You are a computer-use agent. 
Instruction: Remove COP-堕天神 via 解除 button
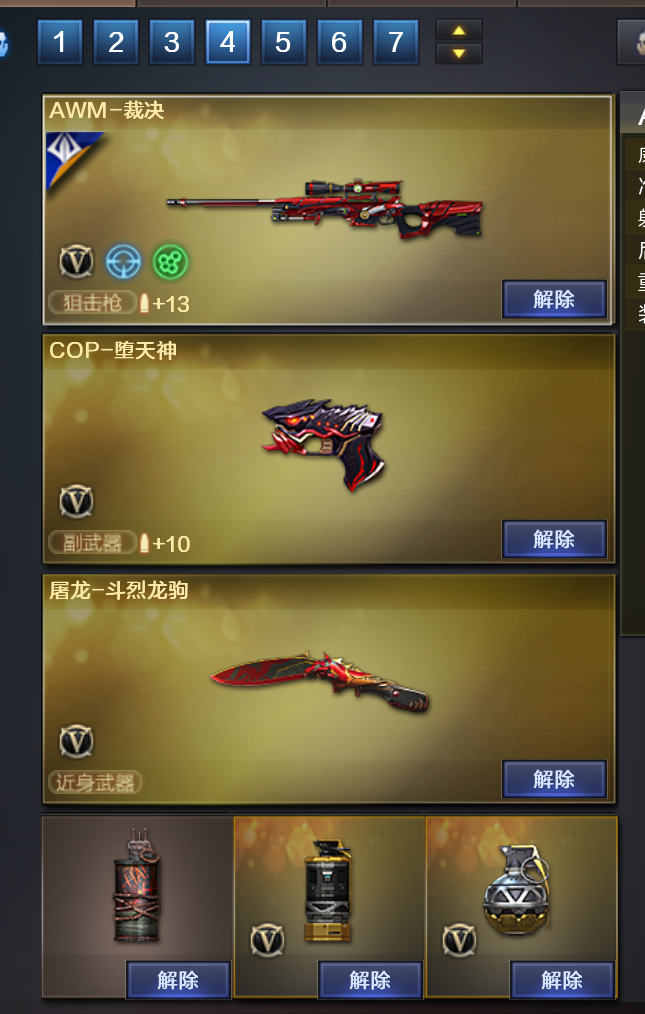(554, 539)
